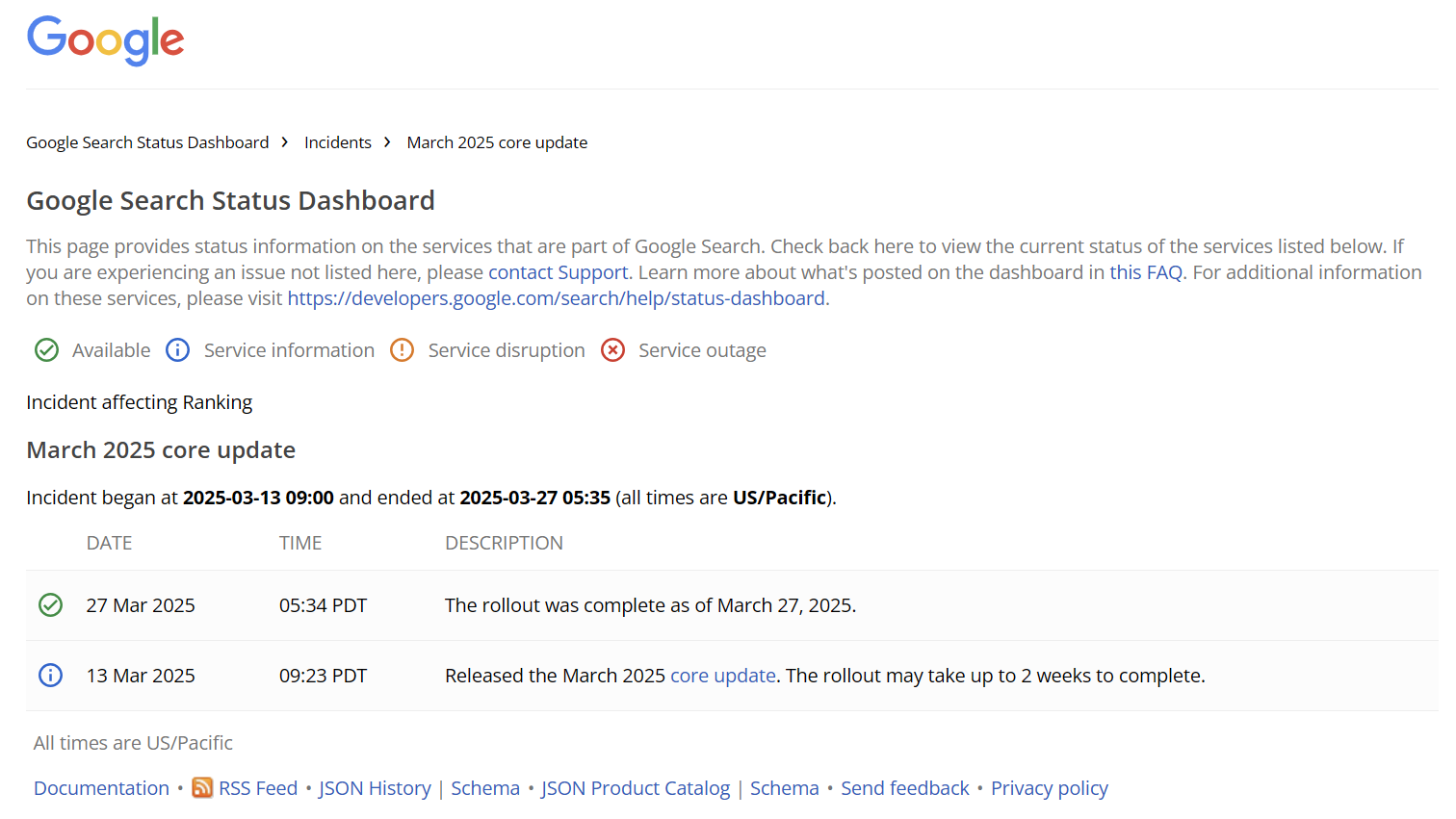This screenshot has height=819, width=1456.
Task: Click blue info icon on 13 Mar row
Action: (50, 676)
